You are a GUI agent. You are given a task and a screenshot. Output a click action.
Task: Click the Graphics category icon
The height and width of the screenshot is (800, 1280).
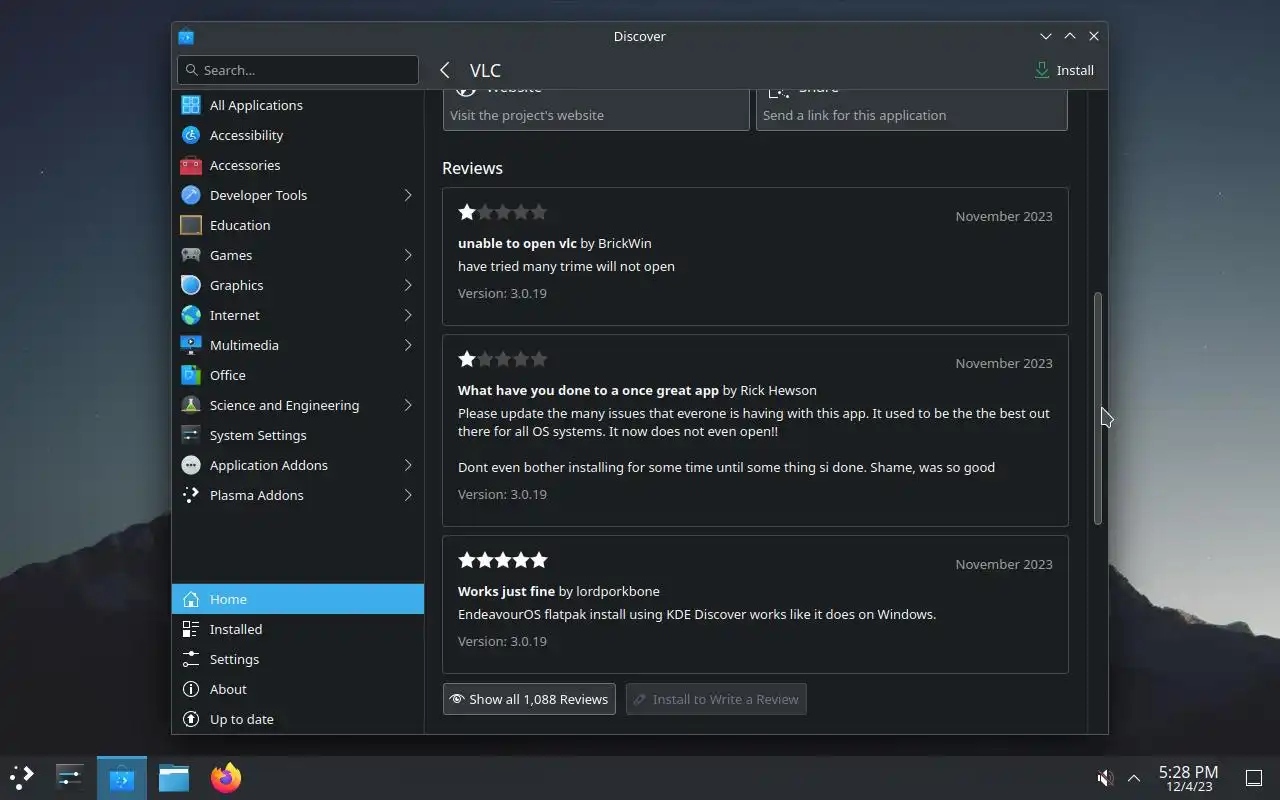[x=191, y=285]
